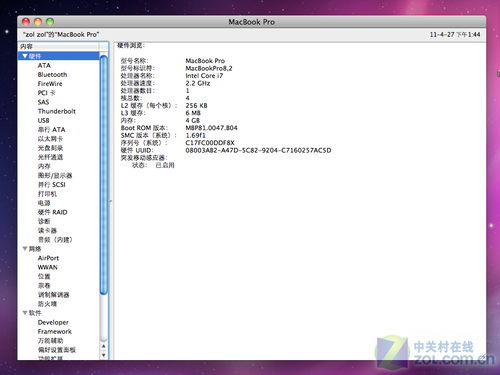The image size is (500, 375).
Task: Select the PCI 卡 entry
Action: [47, 93]
